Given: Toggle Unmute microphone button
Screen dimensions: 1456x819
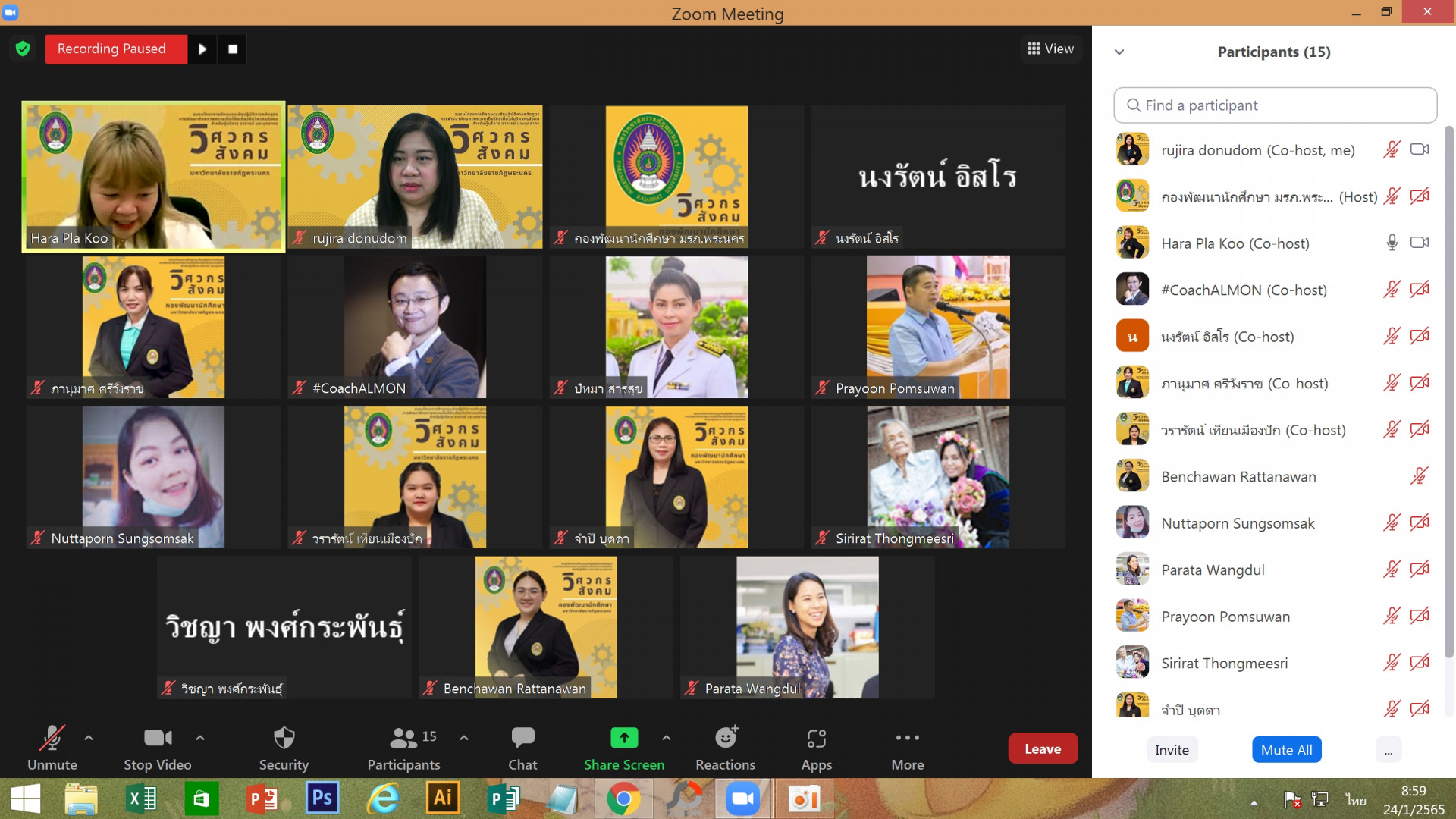Looking at the screenshot, I should (52, 738).
